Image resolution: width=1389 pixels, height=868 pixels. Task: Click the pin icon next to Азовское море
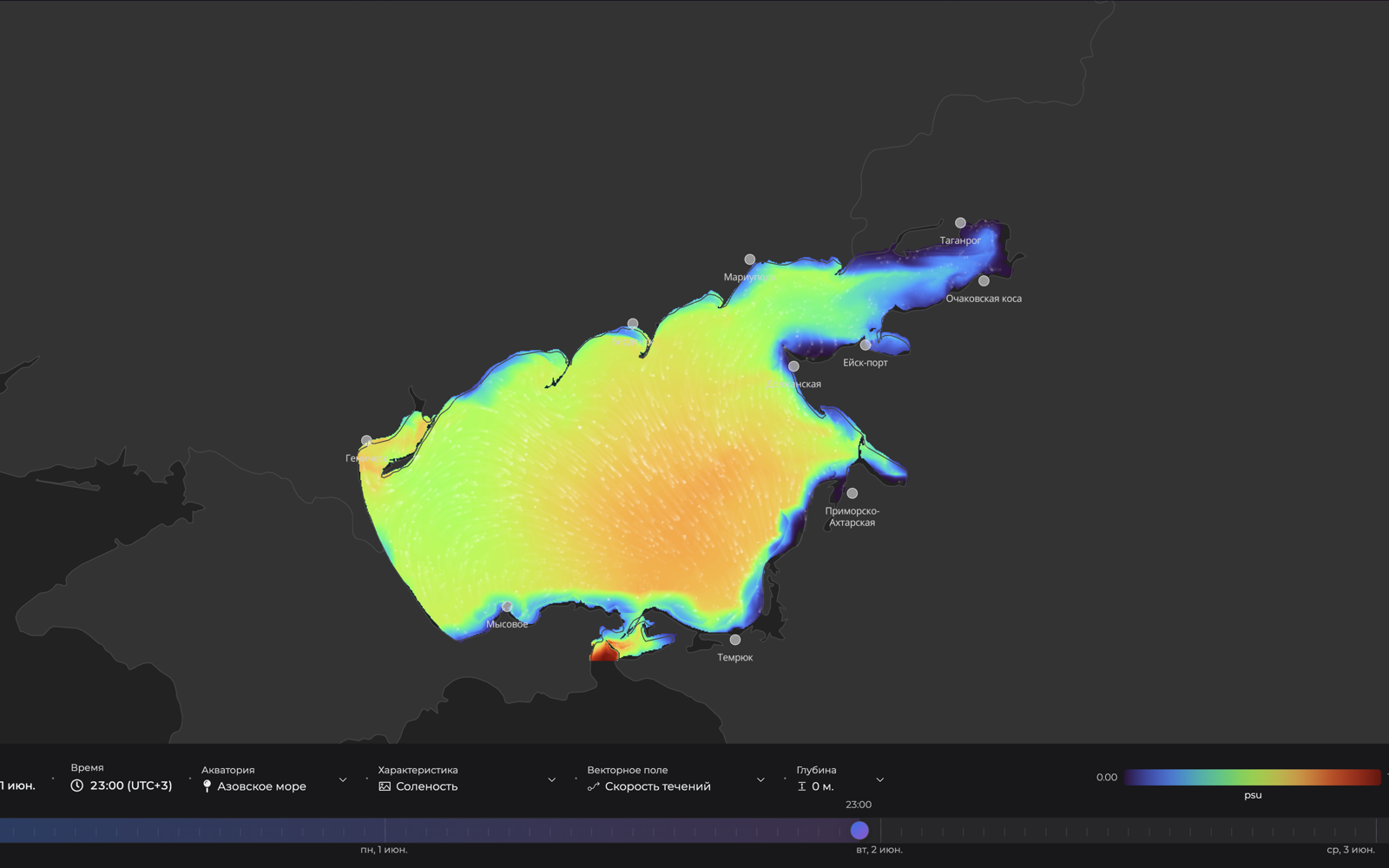207,786
